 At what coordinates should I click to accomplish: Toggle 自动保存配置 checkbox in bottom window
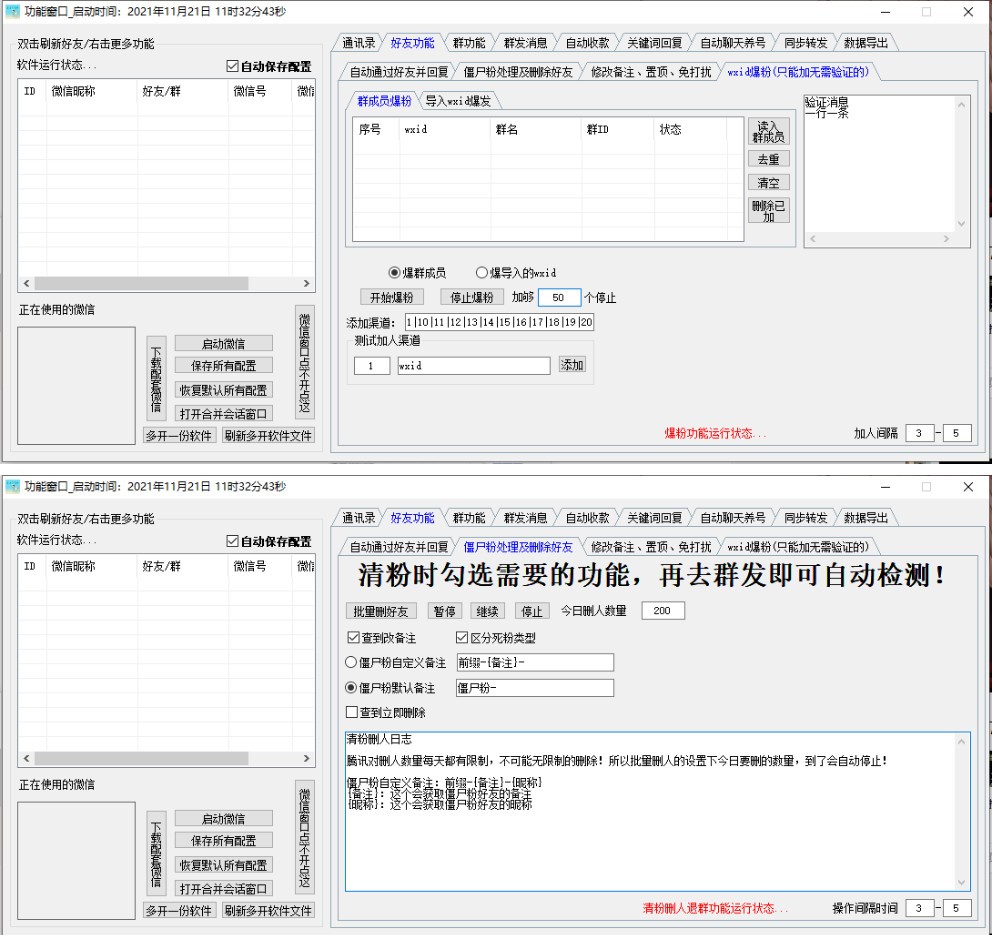pos(232,542)
